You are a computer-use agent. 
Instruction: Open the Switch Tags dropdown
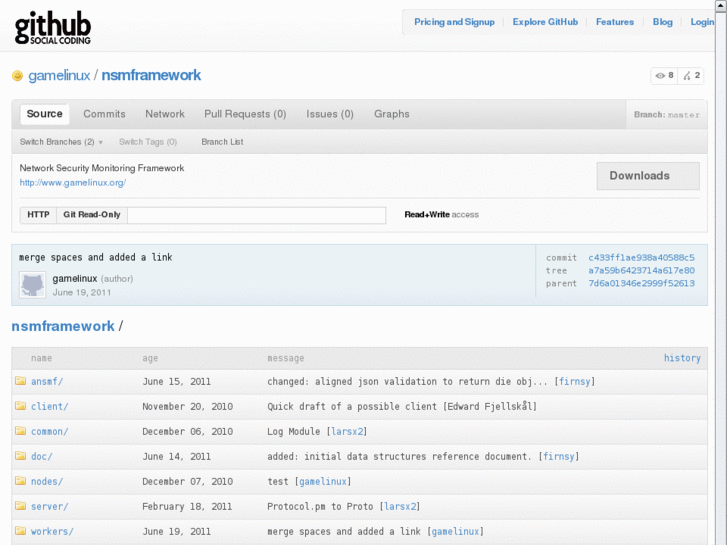tap(148, 142)
